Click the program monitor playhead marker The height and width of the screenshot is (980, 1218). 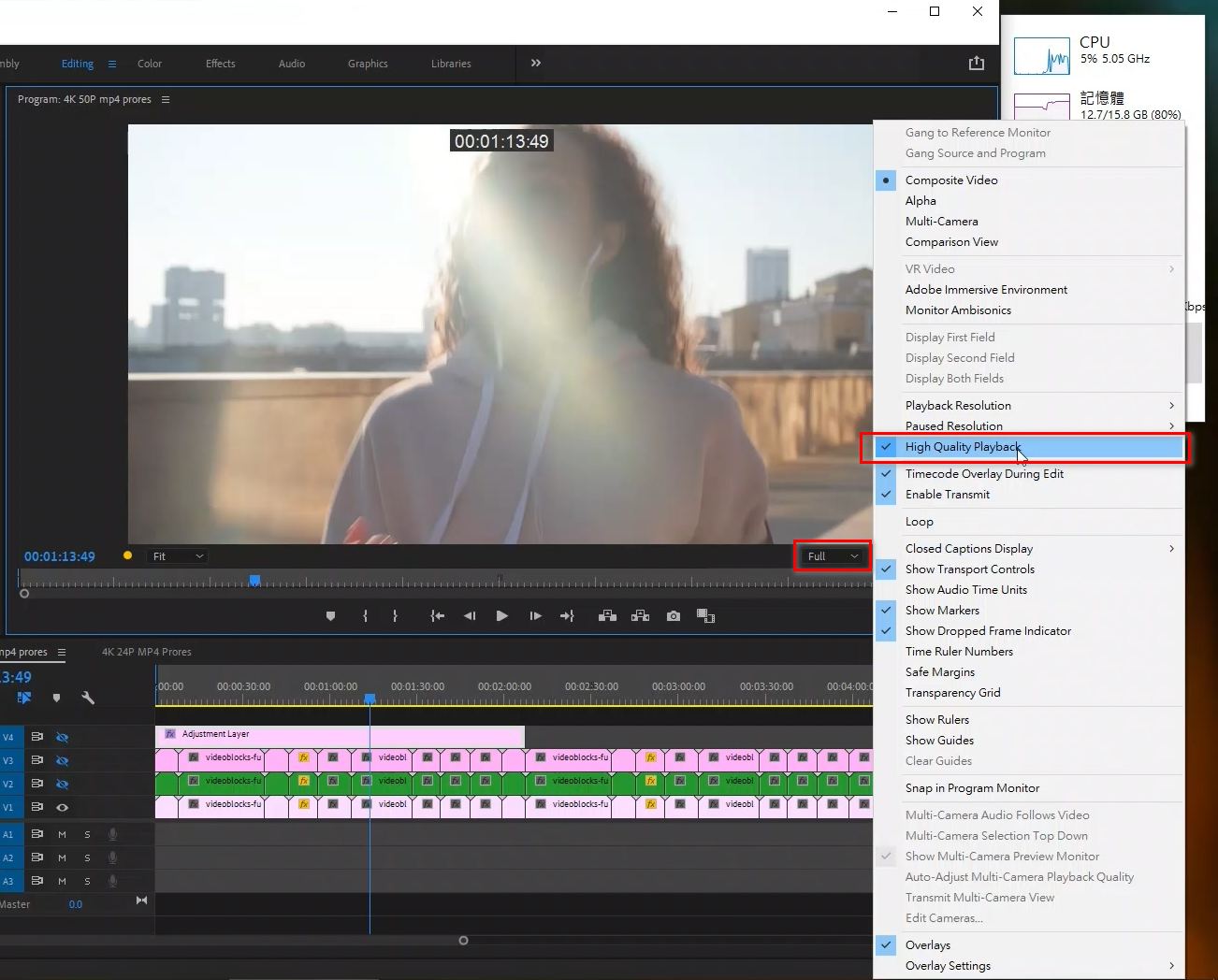click(x=254, y=581)
